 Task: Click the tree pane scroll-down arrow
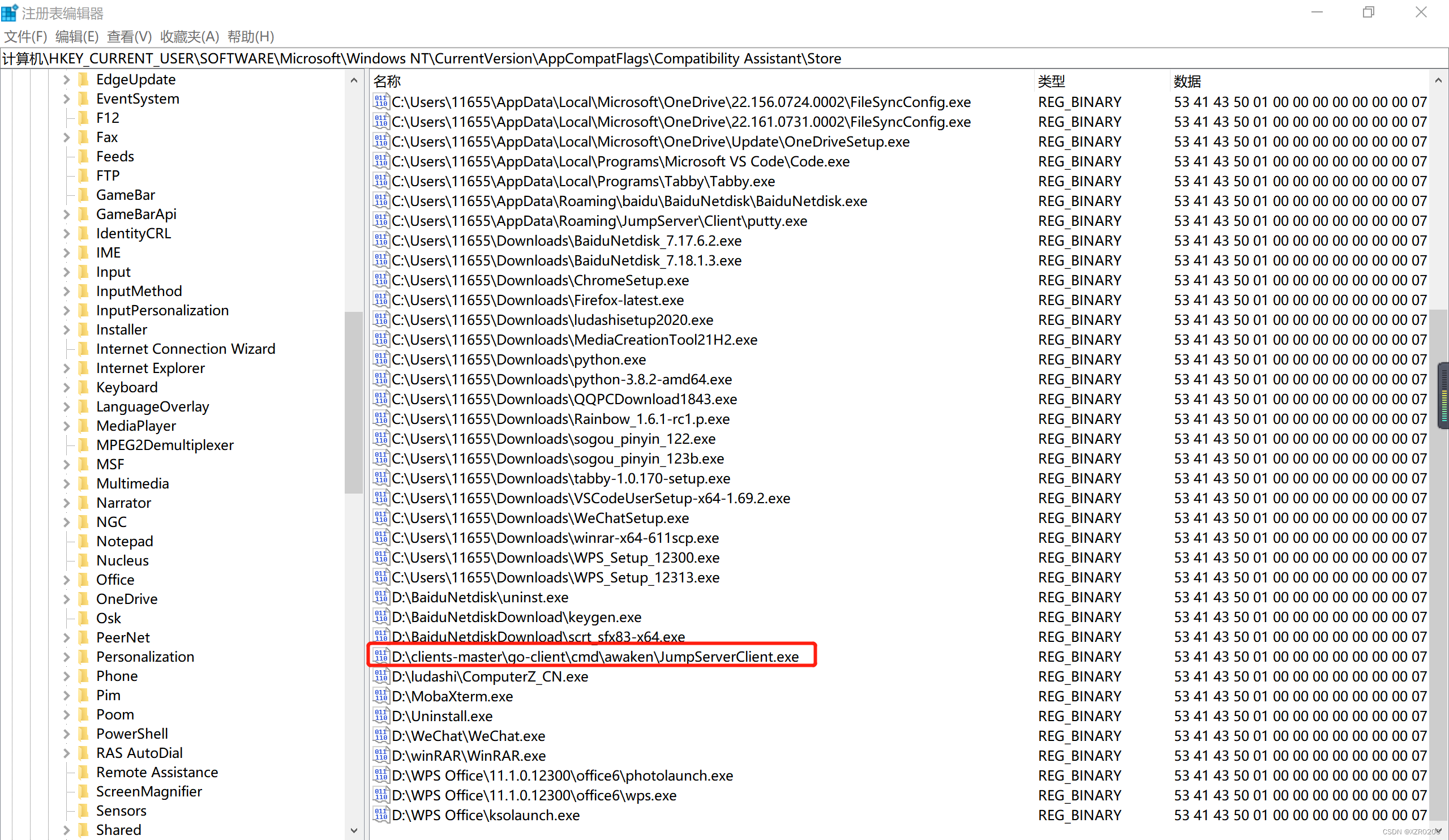click(354, 831)
